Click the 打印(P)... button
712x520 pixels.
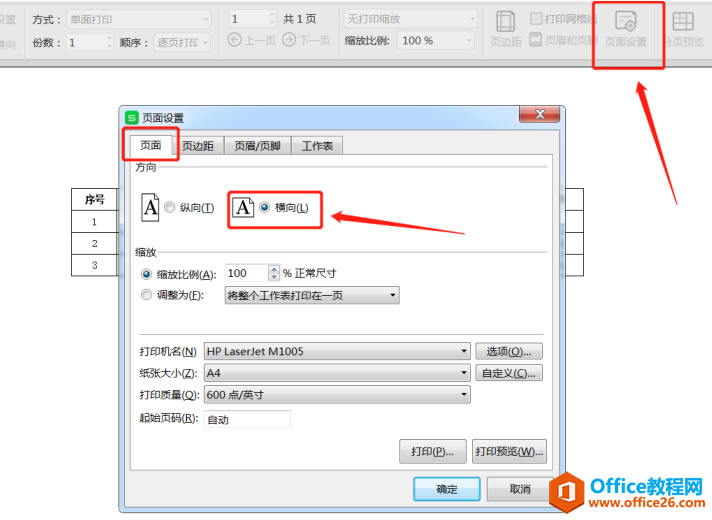(x=433, y=451)
